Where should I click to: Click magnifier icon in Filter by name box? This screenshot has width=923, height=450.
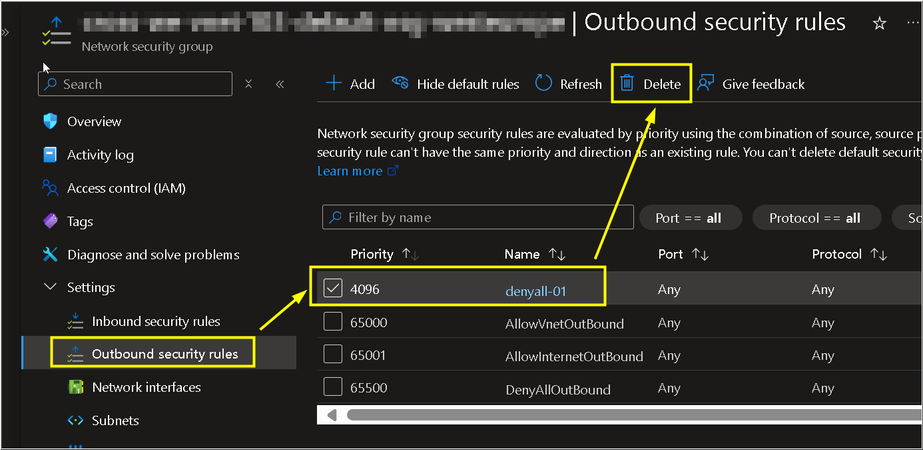(x=336, y=217)
